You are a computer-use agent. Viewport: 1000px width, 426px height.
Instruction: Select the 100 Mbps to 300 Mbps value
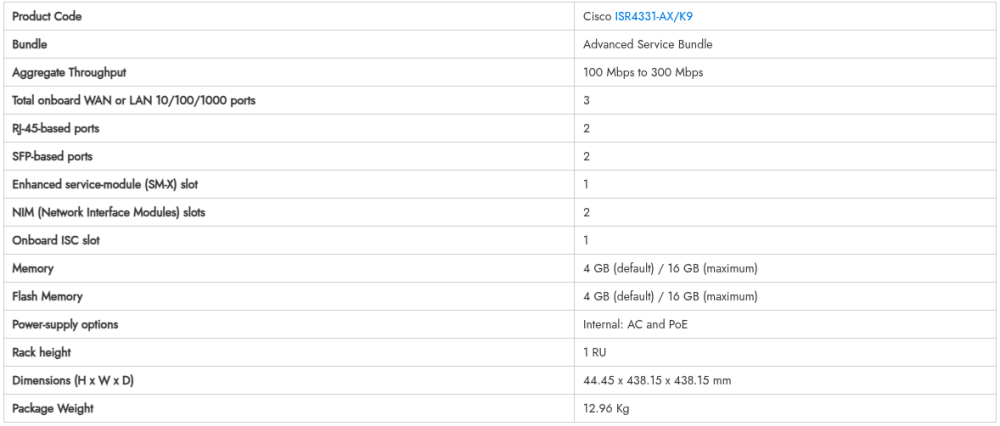pos(643,72)
